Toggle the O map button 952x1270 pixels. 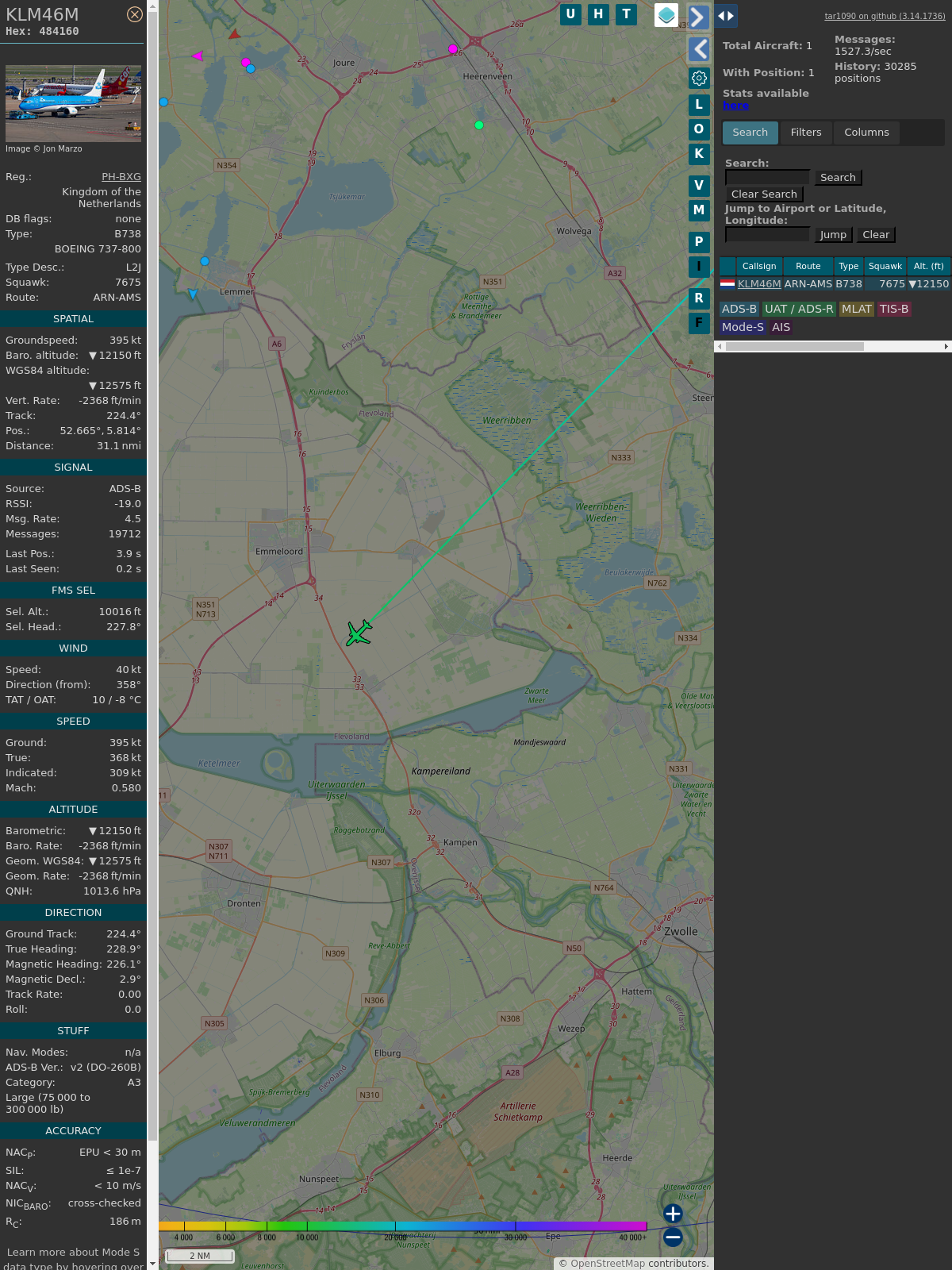699,129
